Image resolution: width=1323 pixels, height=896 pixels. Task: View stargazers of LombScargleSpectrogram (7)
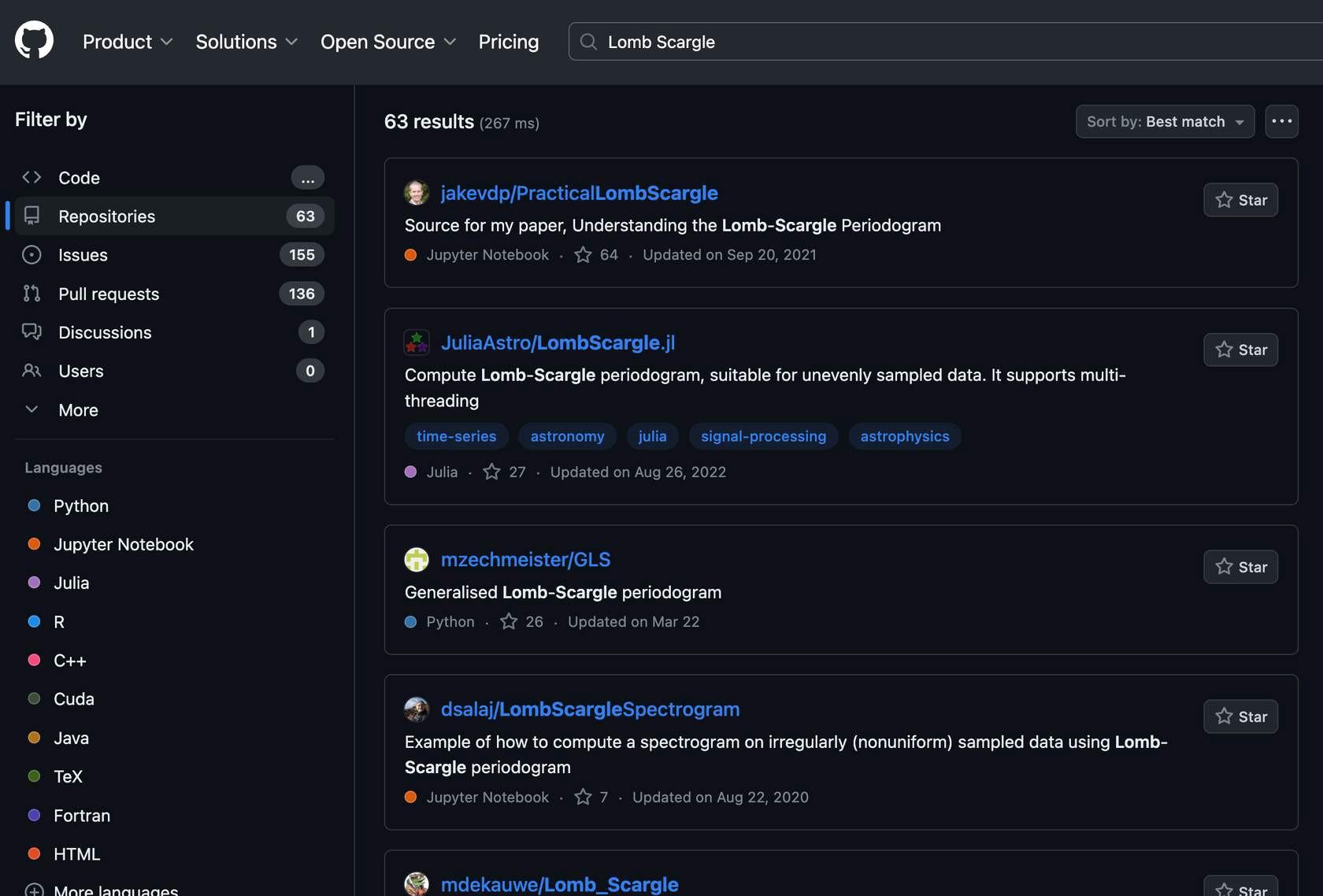coord(591,798)
